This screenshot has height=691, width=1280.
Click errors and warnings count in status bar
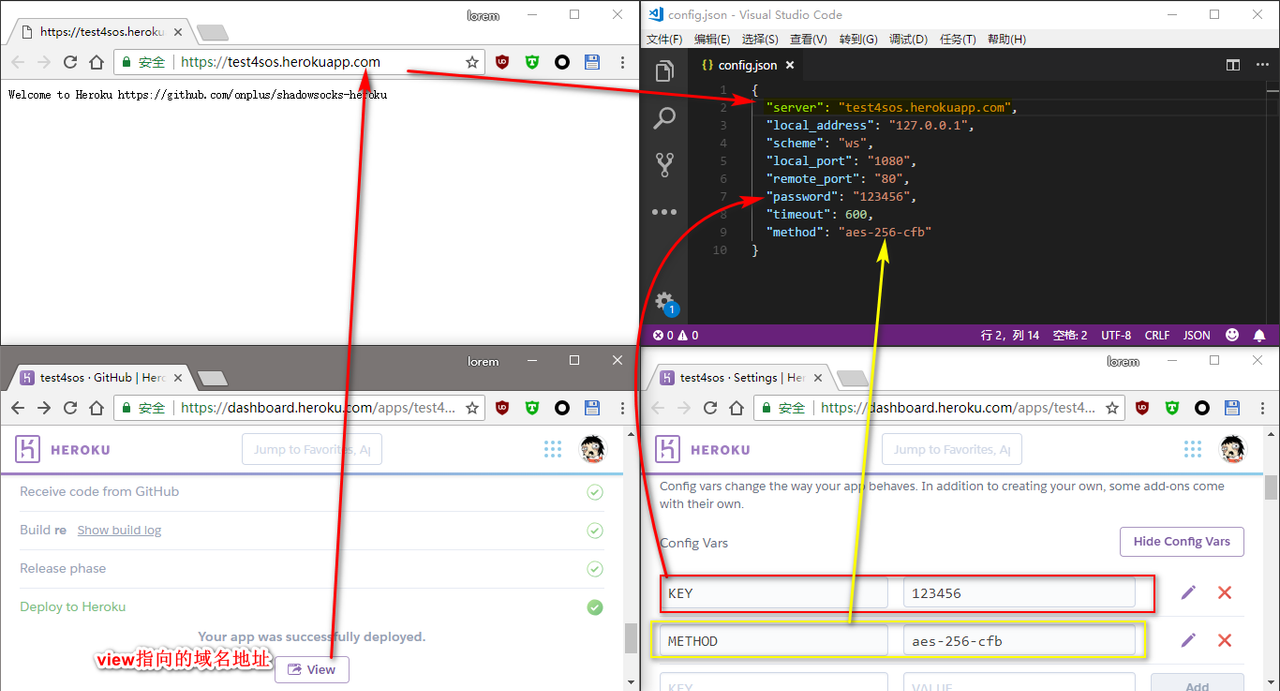coord(676,335)
